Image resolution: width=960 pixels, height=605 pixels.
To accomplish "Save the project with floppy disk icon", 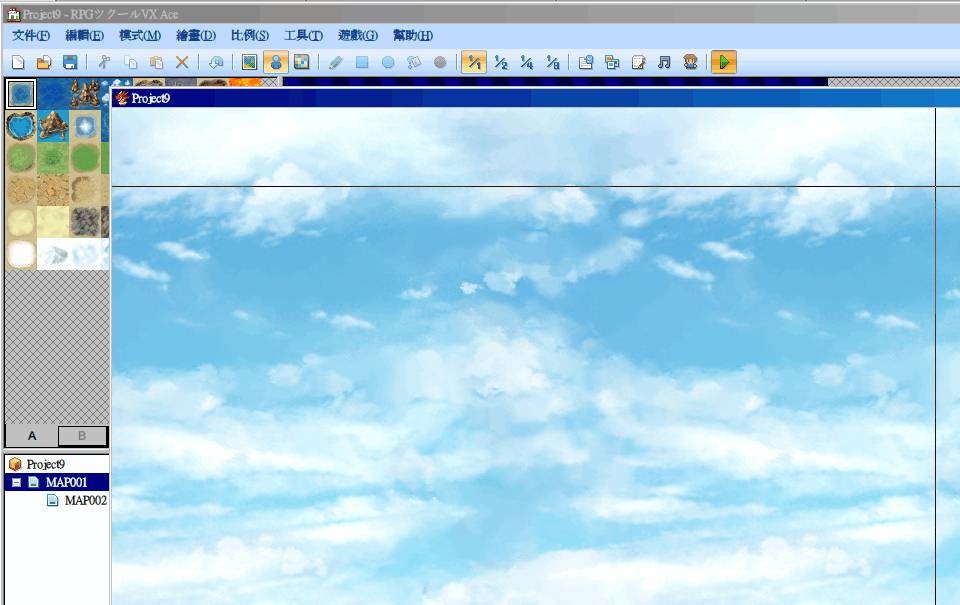I will 70,62.
